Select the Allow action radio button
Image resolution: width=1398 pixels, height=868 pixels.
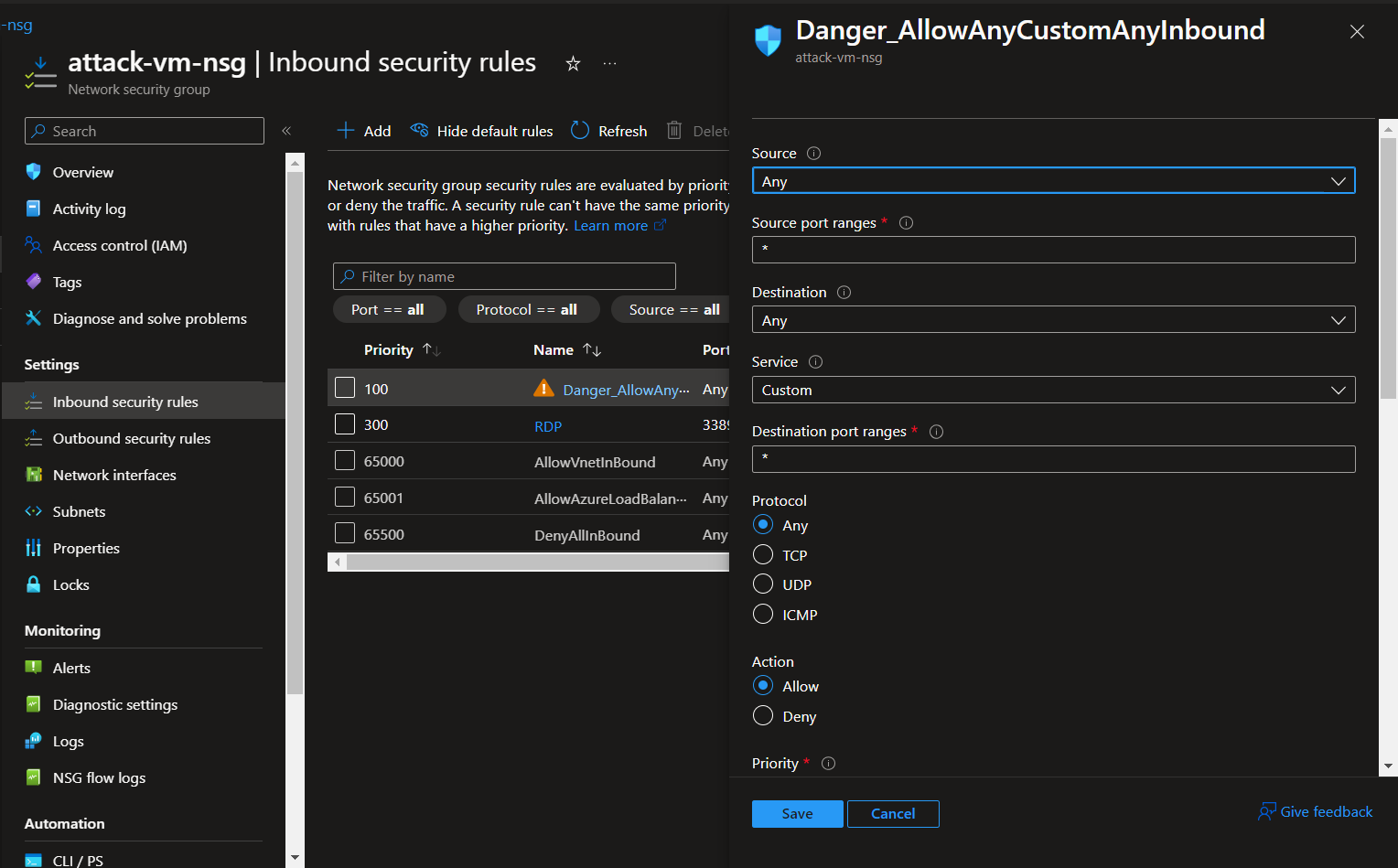763,686
